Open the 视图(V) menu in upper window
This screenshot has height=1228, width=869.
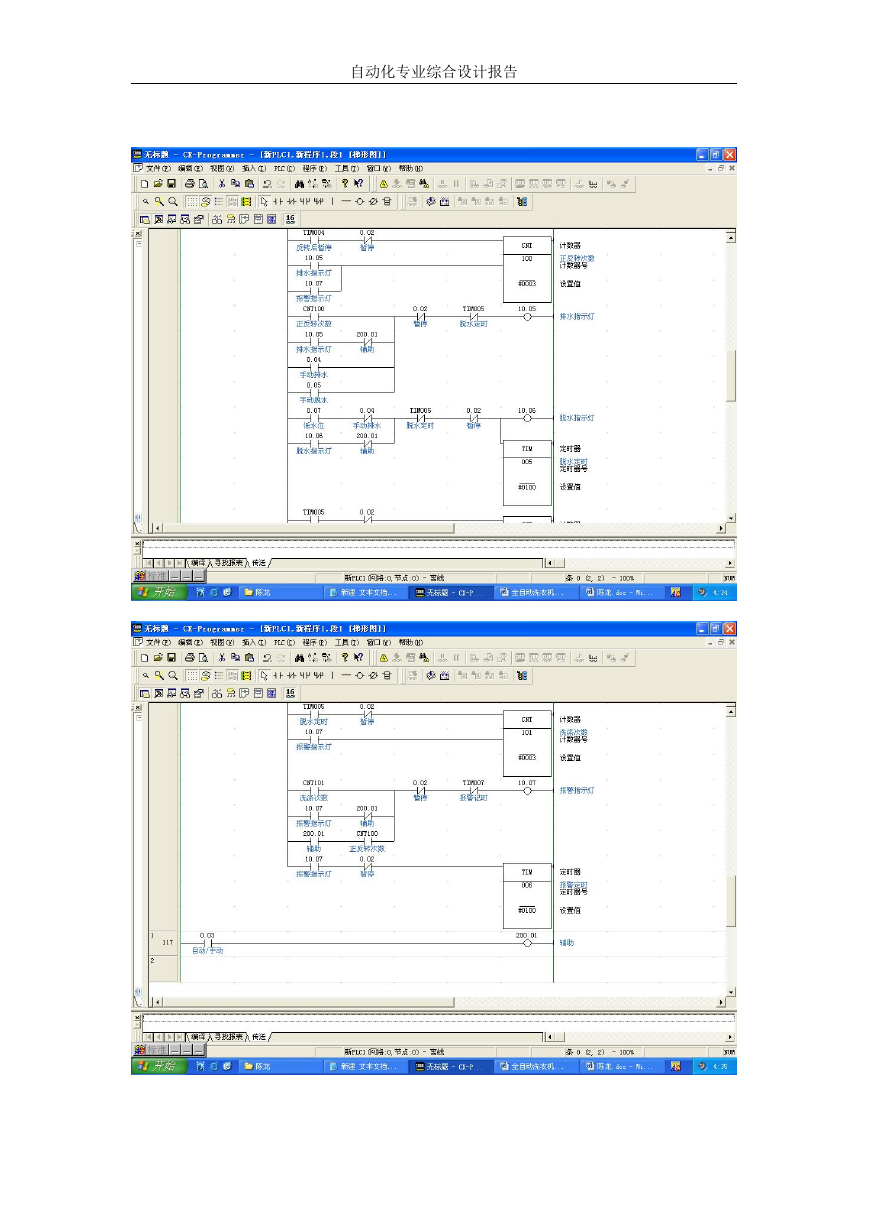222,169
